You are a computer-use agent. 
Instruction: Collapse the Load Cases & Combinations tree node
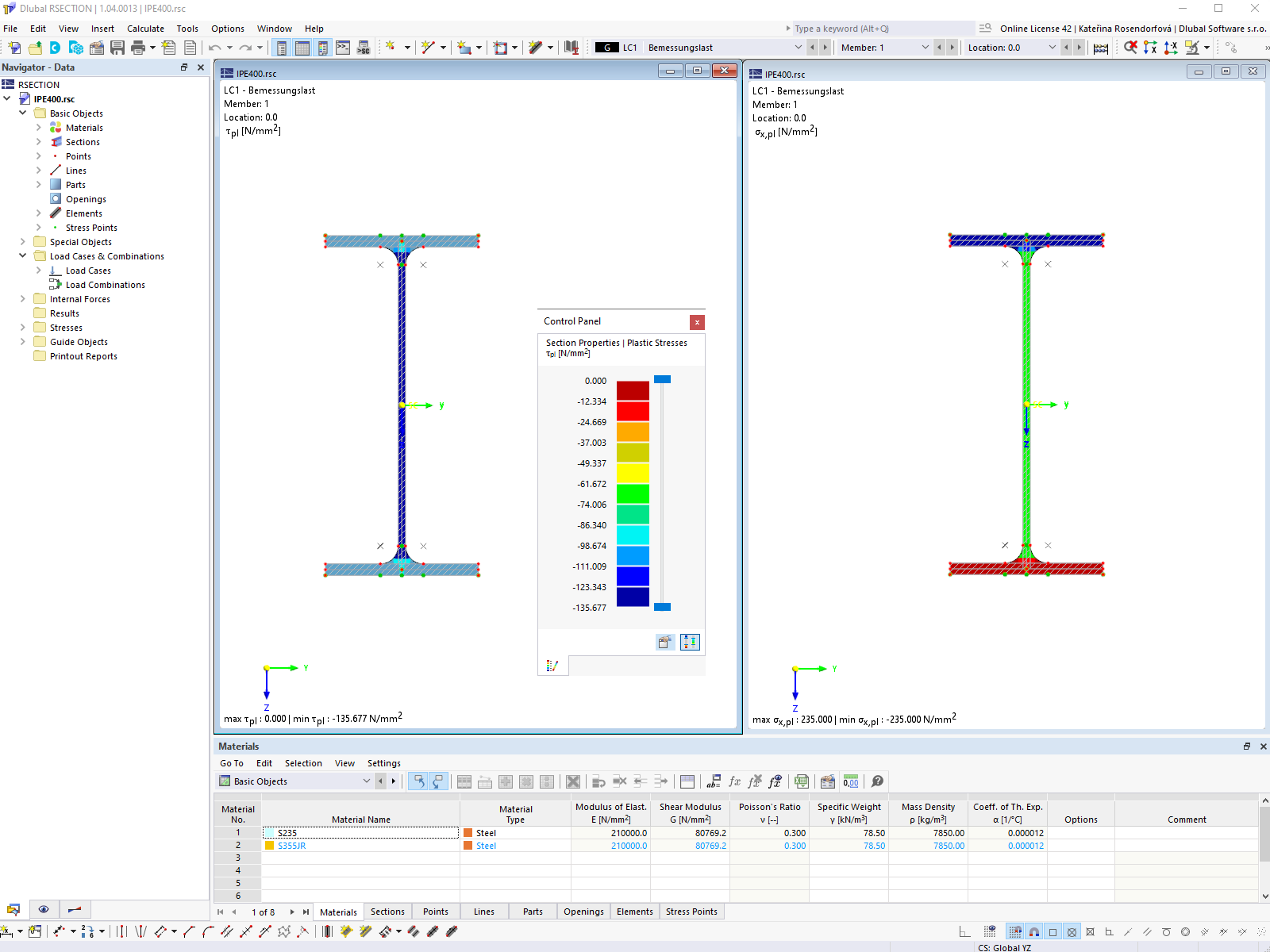pyautogui.click(x=23, y=256)
